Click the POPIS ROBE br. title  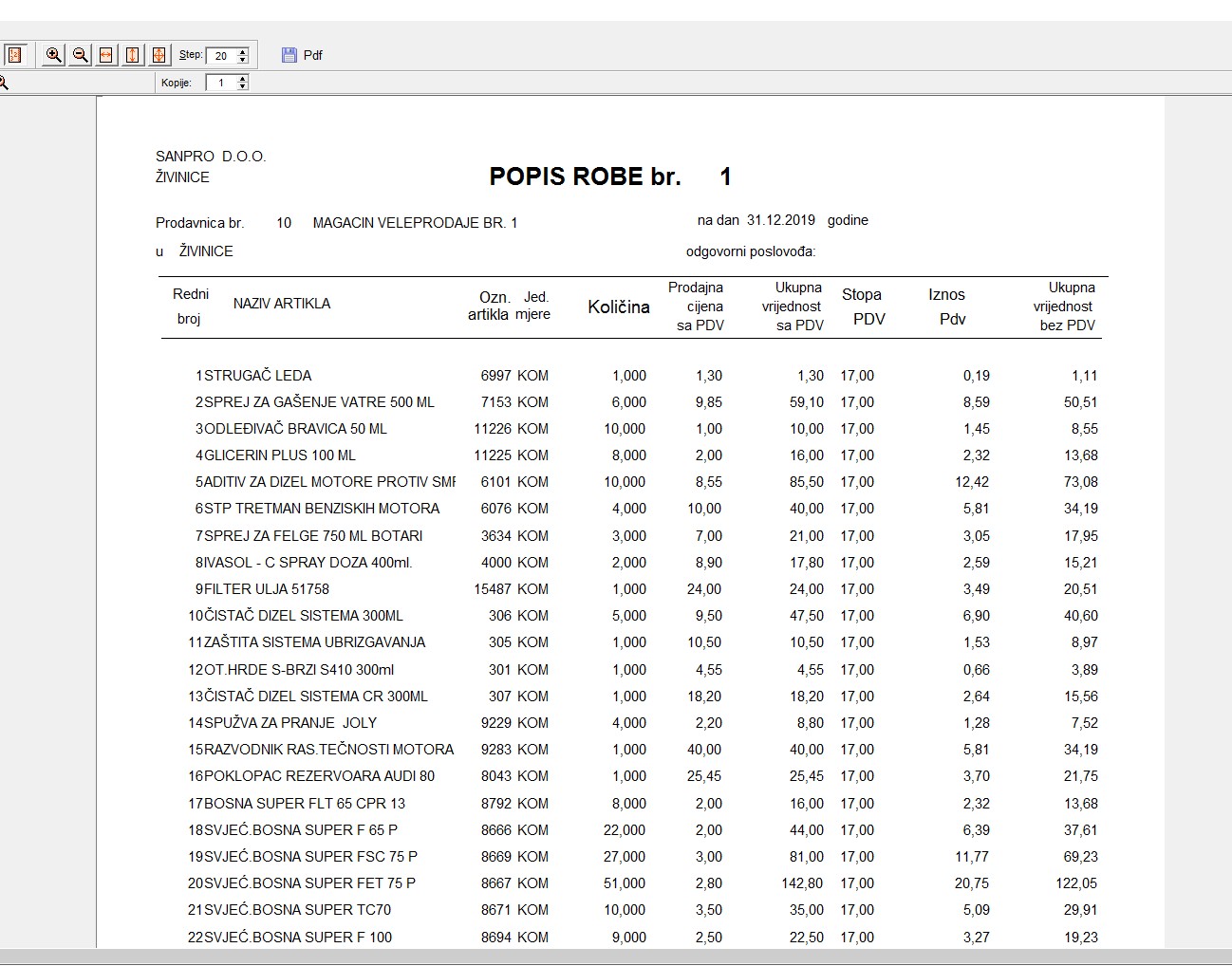point(585,176)
